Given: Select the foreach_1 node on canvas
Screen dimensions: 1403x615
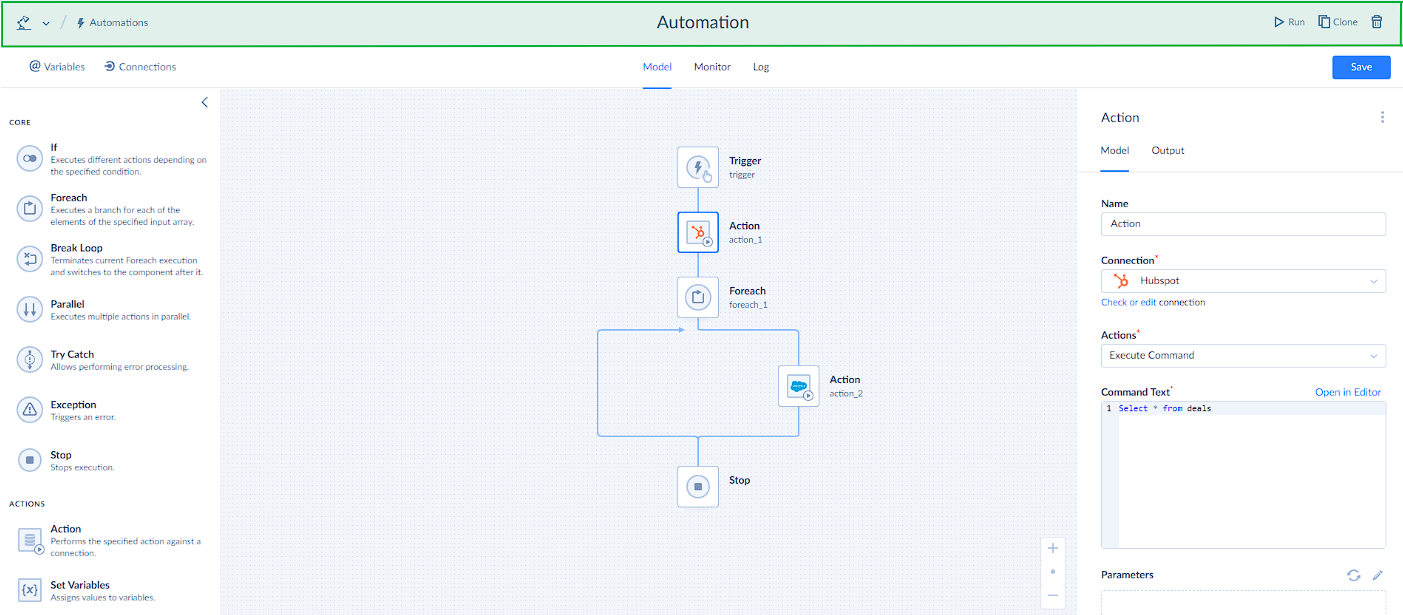Looking at the screenshot, I should (x=698, y=297).
